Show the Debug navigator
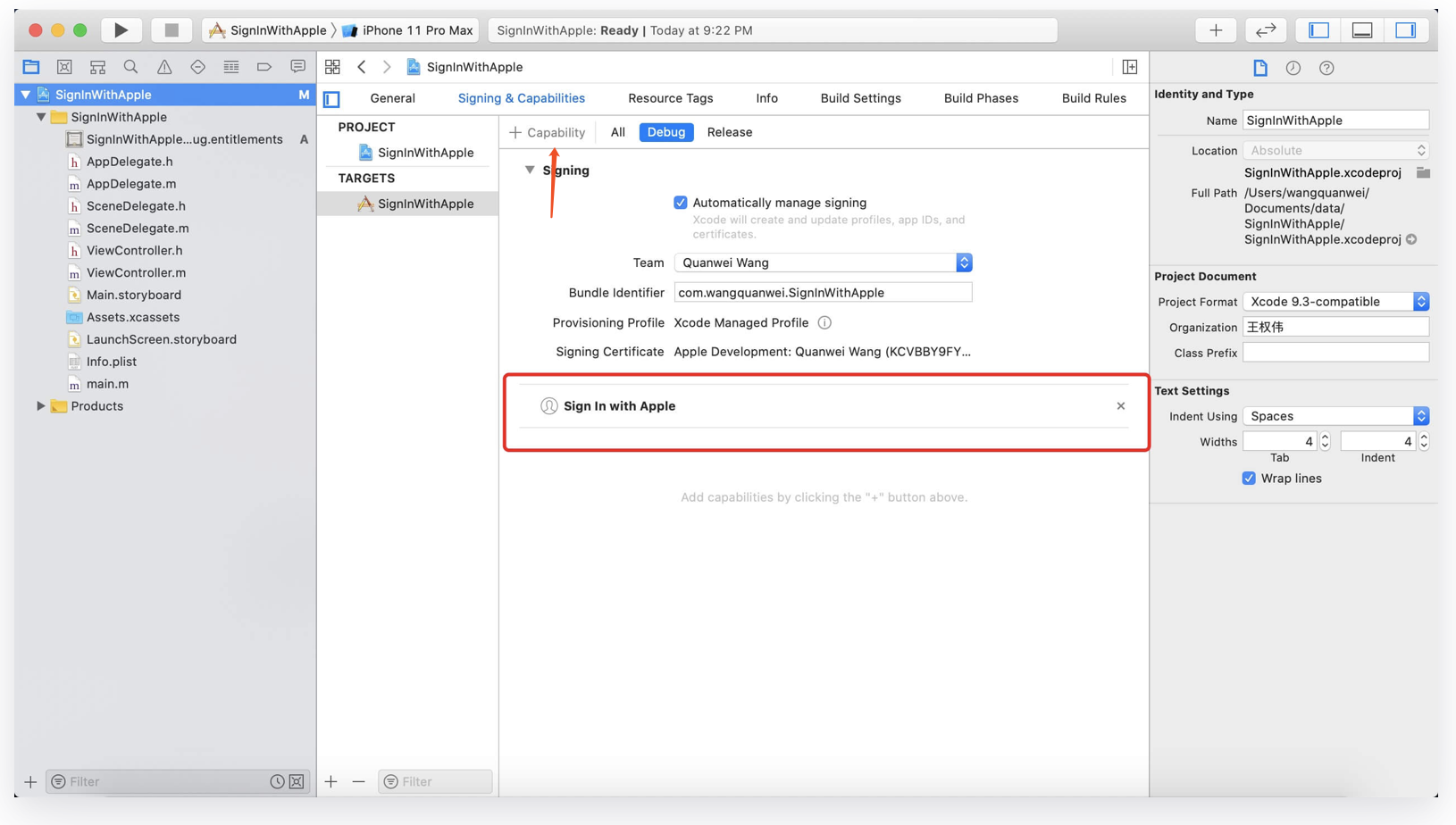The image size is (1456, 825). (x=231, y=67)
